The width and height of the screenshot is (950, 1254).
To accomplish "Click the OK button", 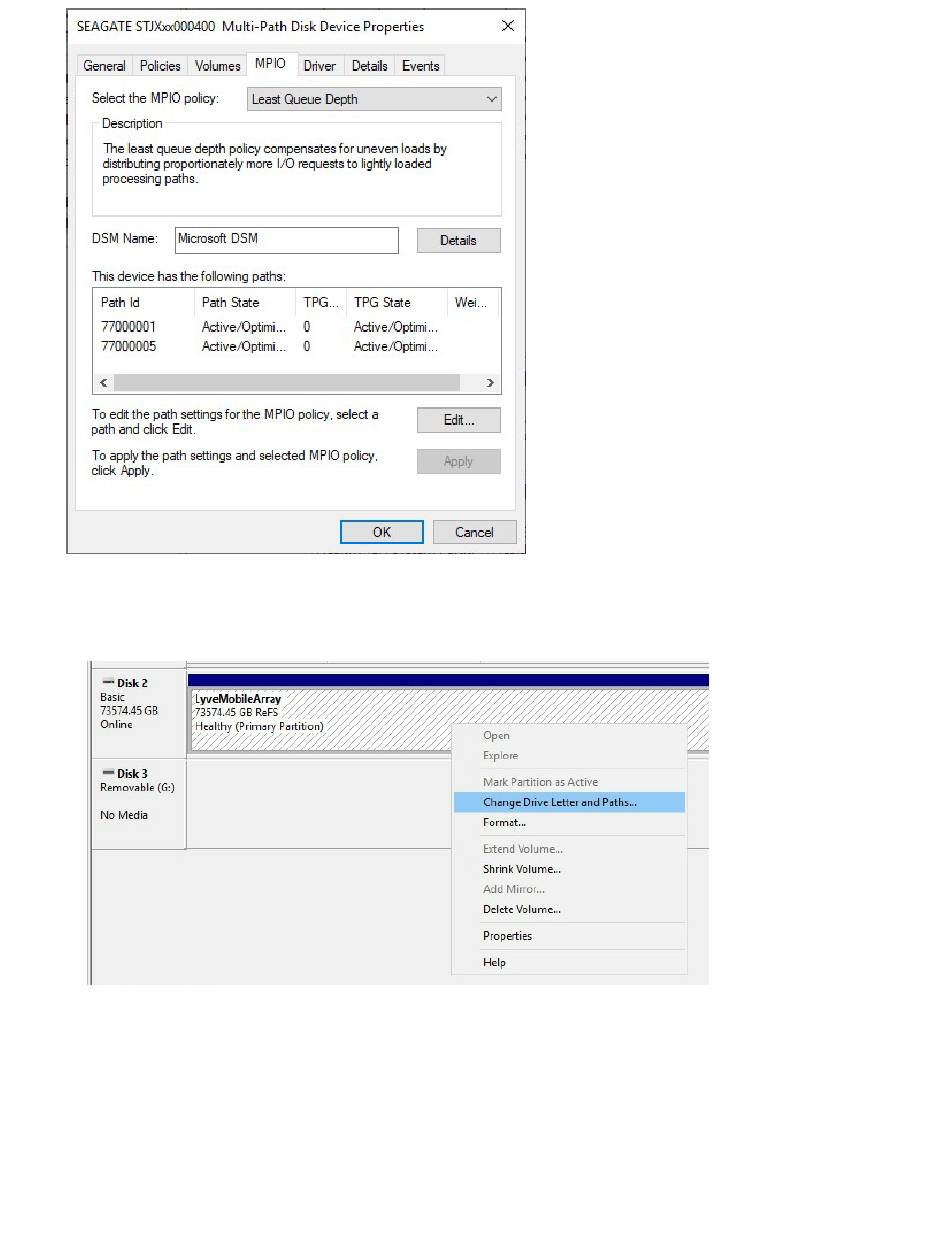I will (381, 532).
